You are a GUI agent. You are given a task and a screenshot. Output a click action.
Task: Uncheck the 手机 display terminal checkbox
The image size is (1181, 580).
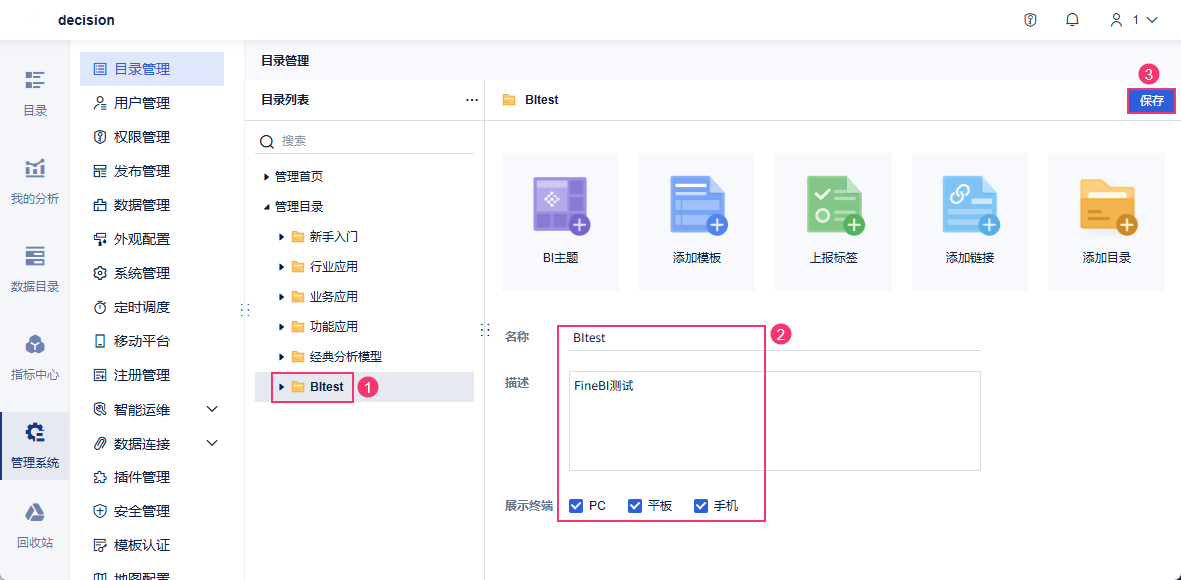point(701,505)
